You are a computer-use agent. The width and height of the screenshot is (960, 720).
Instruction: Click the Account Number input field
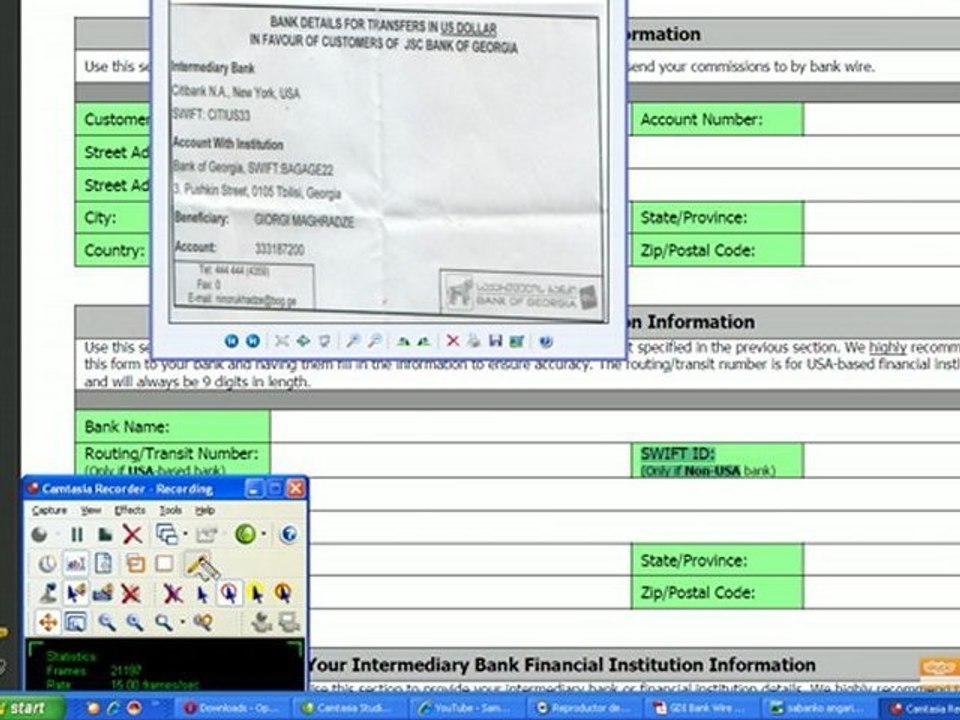(x=882, y=119)
